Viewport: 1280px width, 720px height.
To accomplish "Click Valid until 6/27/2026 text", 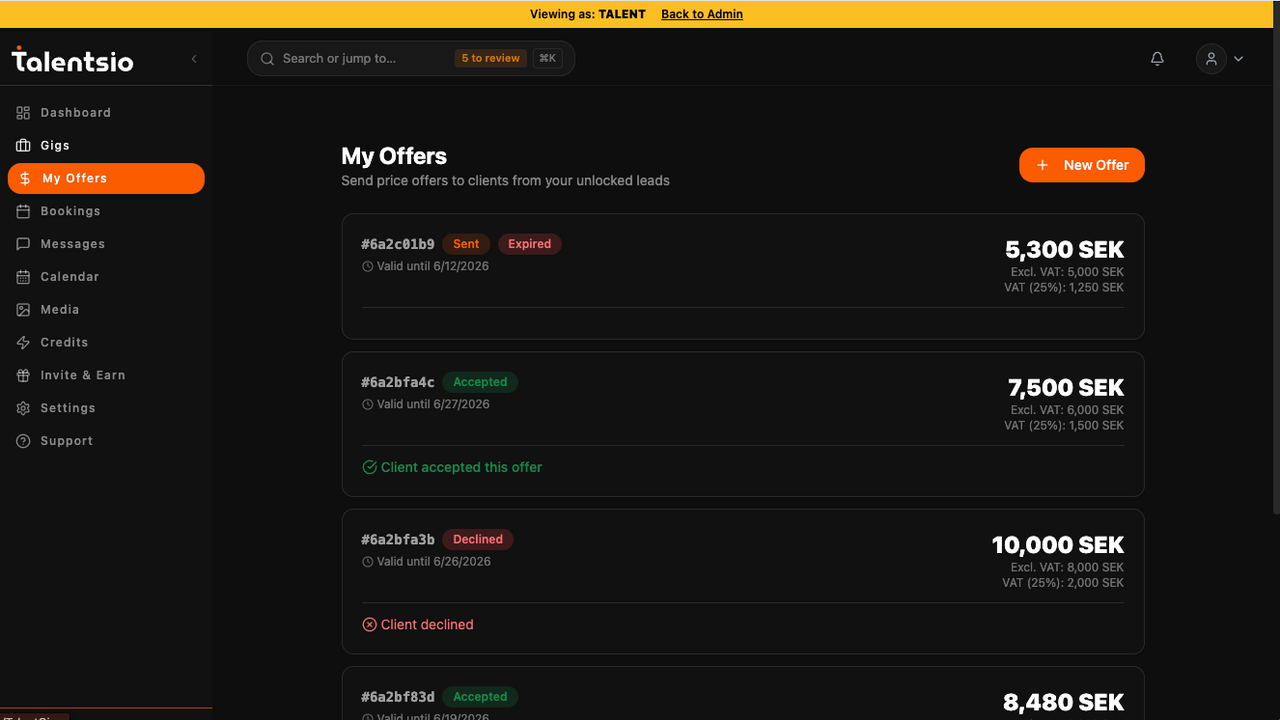I will pos(433,405).
